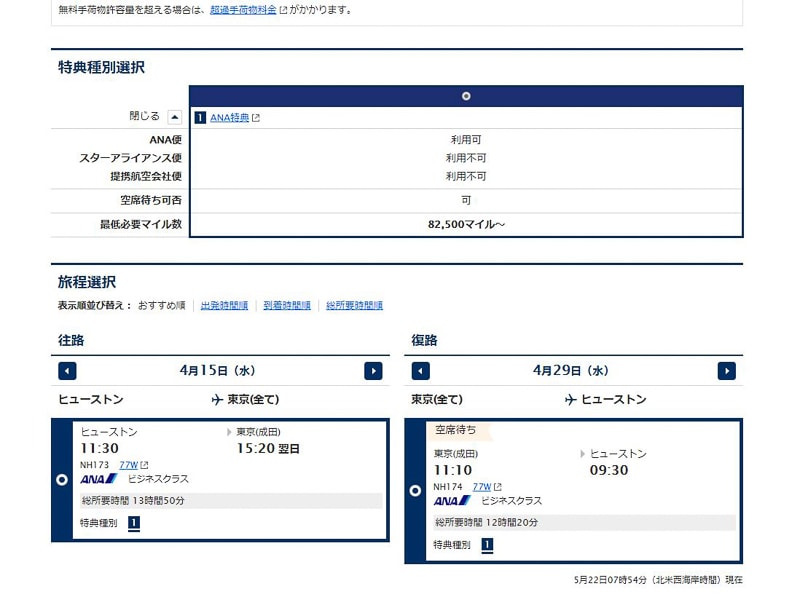The width and height of the screenshot is (800, 613).
Task: Click the ANA logo on return flight NH174
Action: point(451,501)
